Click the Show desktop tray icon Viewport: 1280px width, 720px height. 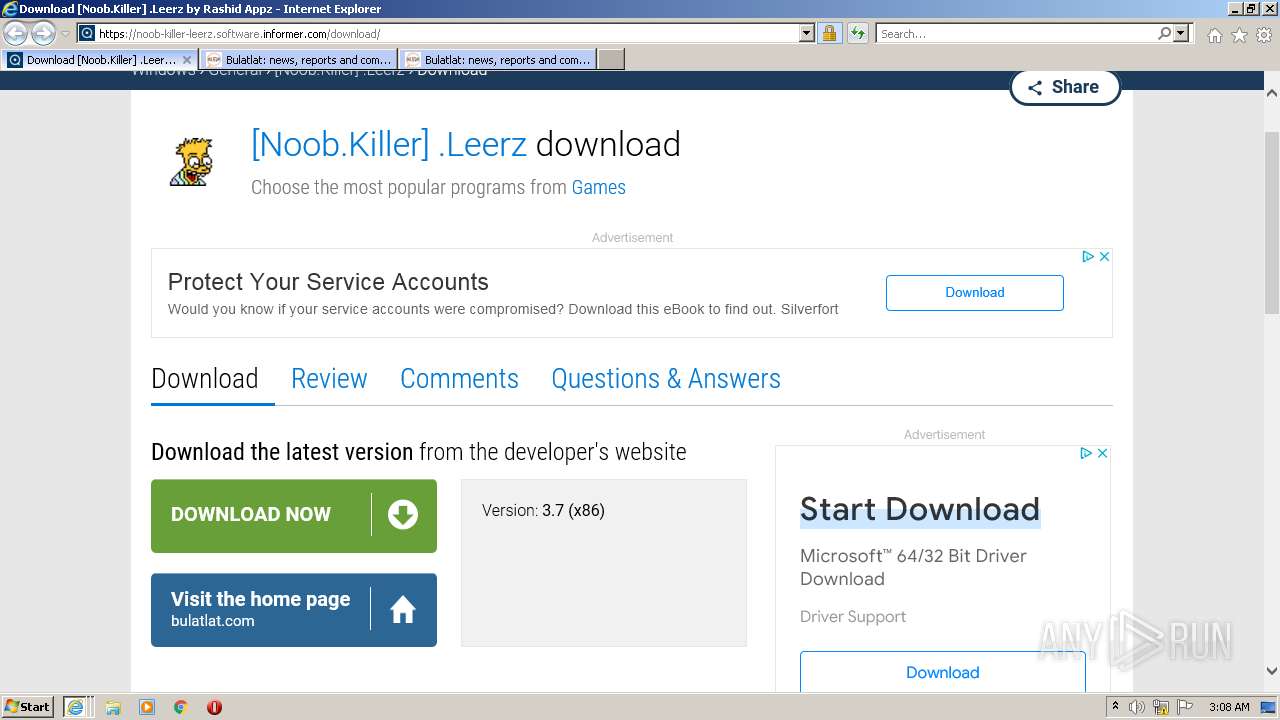click(x=1268, y=707)
